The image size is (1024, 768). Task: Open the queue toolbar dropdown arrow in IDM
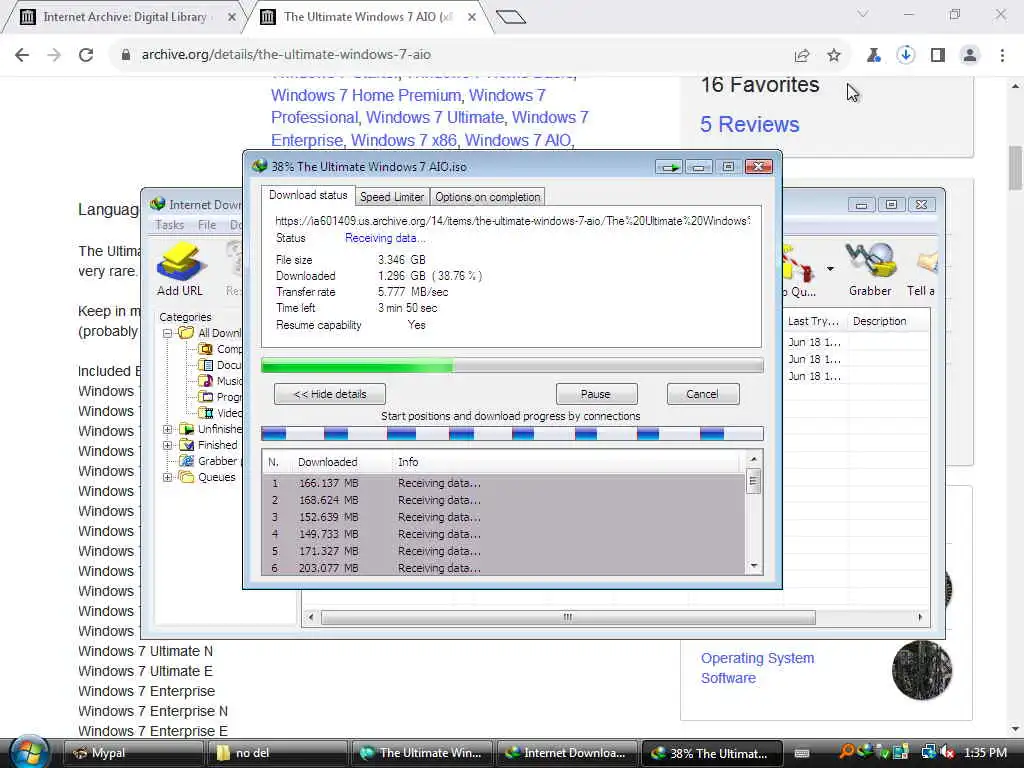(830, 268)
